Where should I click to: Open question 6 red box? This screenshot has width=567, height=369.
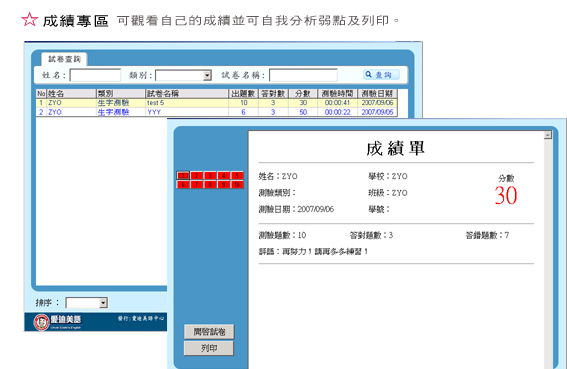click(x=183, y=184)
